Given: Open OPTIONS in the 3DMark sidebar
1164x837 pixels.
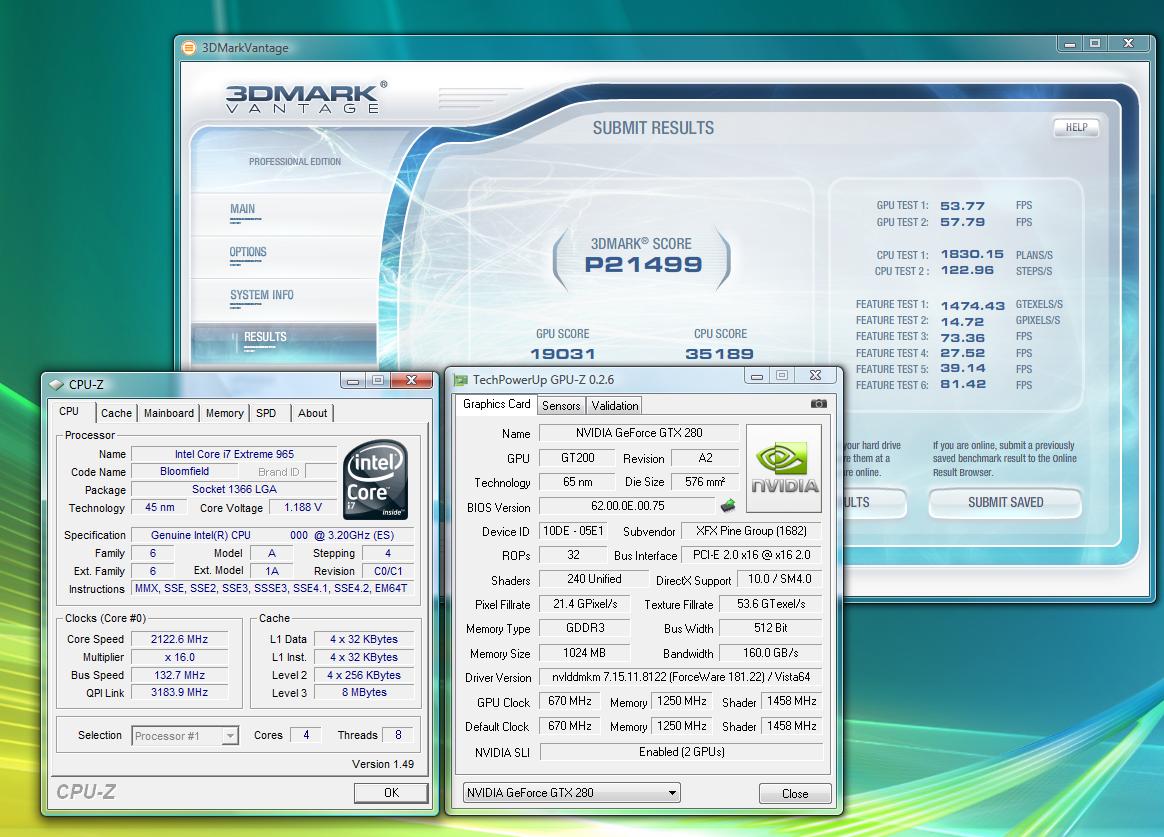Looking at the screenshot, I should pyautogui.click(x=248, y=252).
